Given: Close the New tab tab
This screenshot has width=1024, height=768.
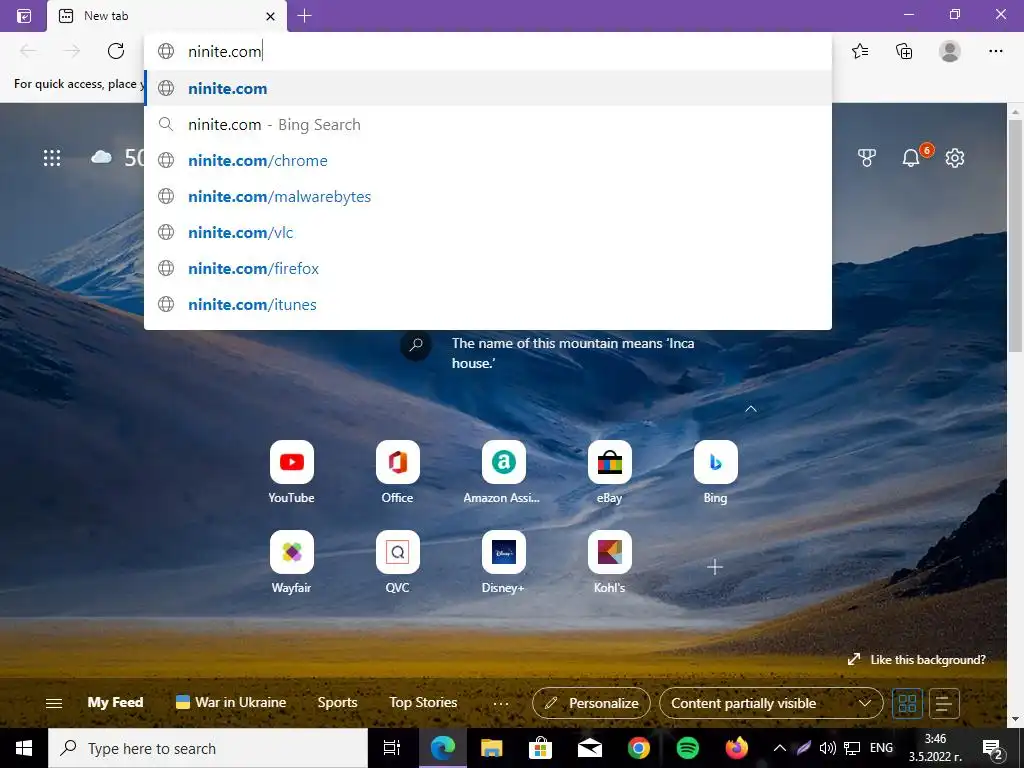Looking at the screenshot, I should point(270,16).
